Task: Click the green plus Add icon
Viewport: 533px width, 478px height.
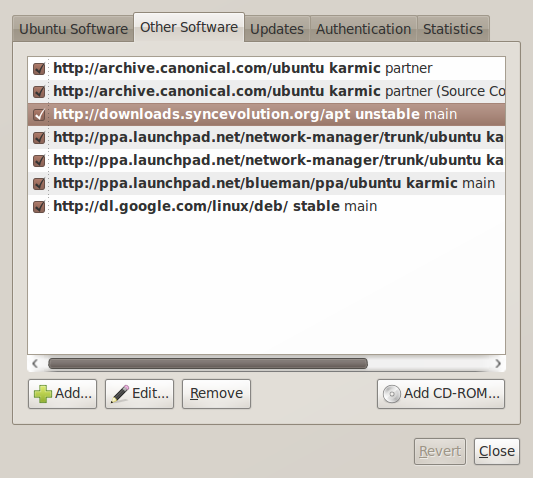Action: point(43,394)
